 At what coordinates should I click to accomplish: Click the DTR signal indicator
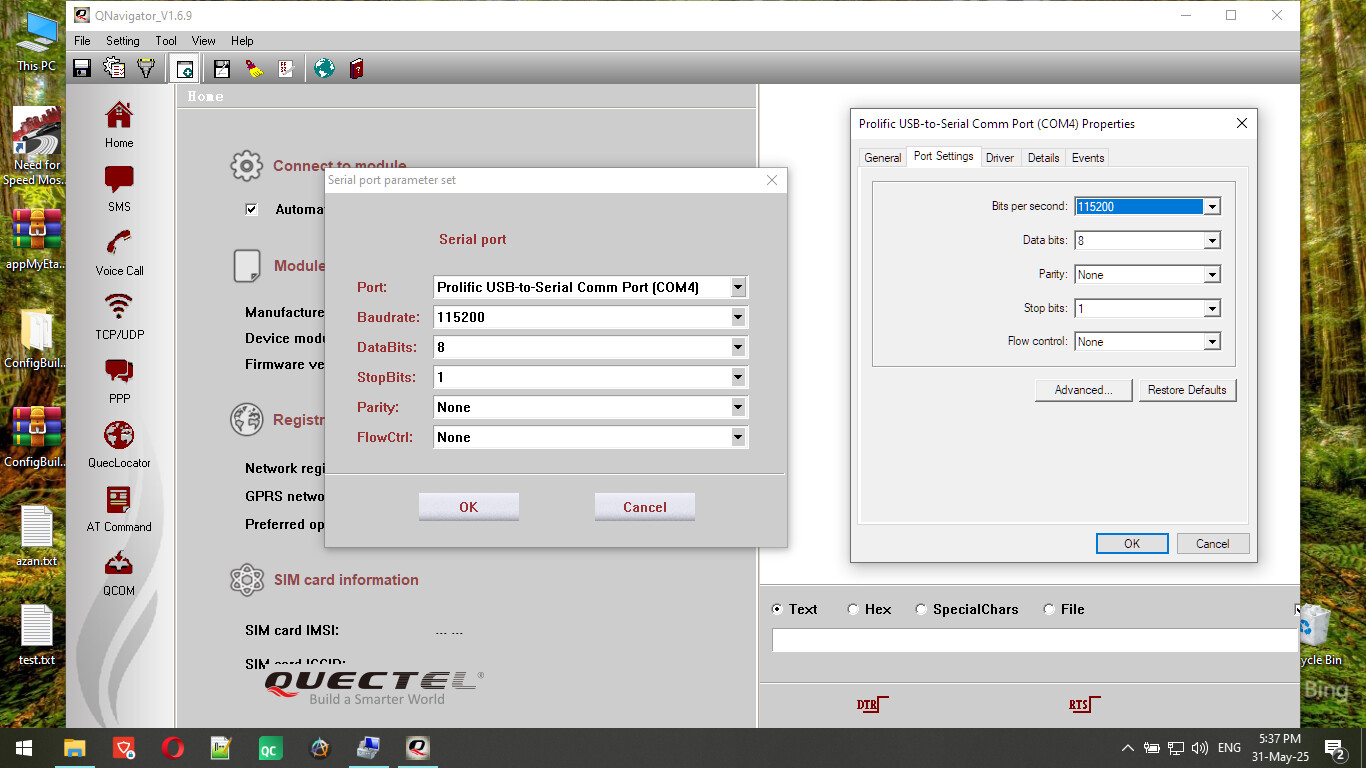point(872,705)
